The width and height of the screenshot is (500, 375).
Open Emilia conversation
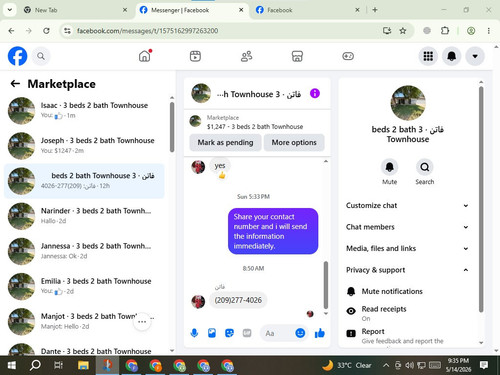[85, 286]
